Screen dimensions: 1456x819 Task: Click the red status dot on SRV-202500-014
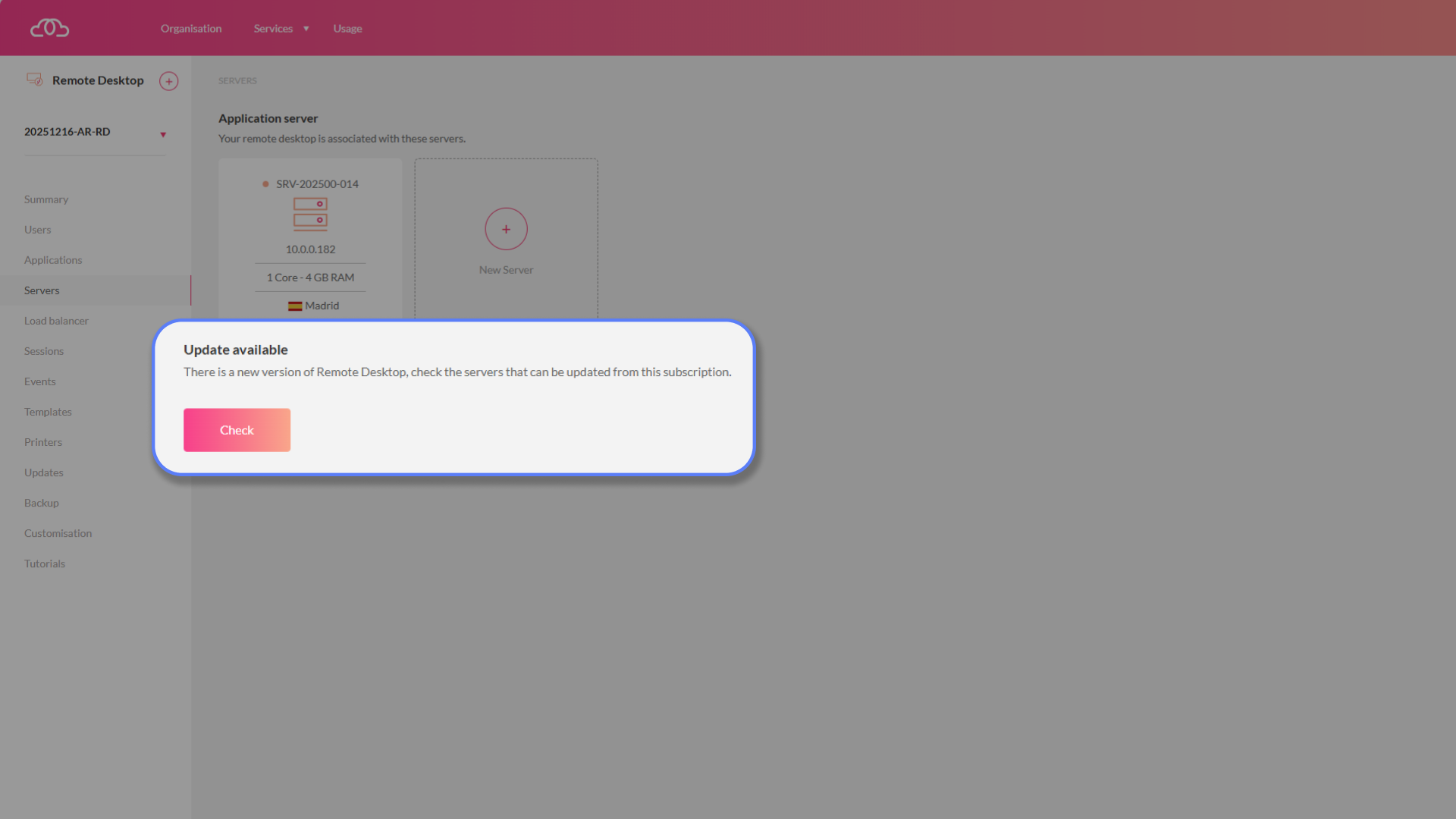coord(265,184)
